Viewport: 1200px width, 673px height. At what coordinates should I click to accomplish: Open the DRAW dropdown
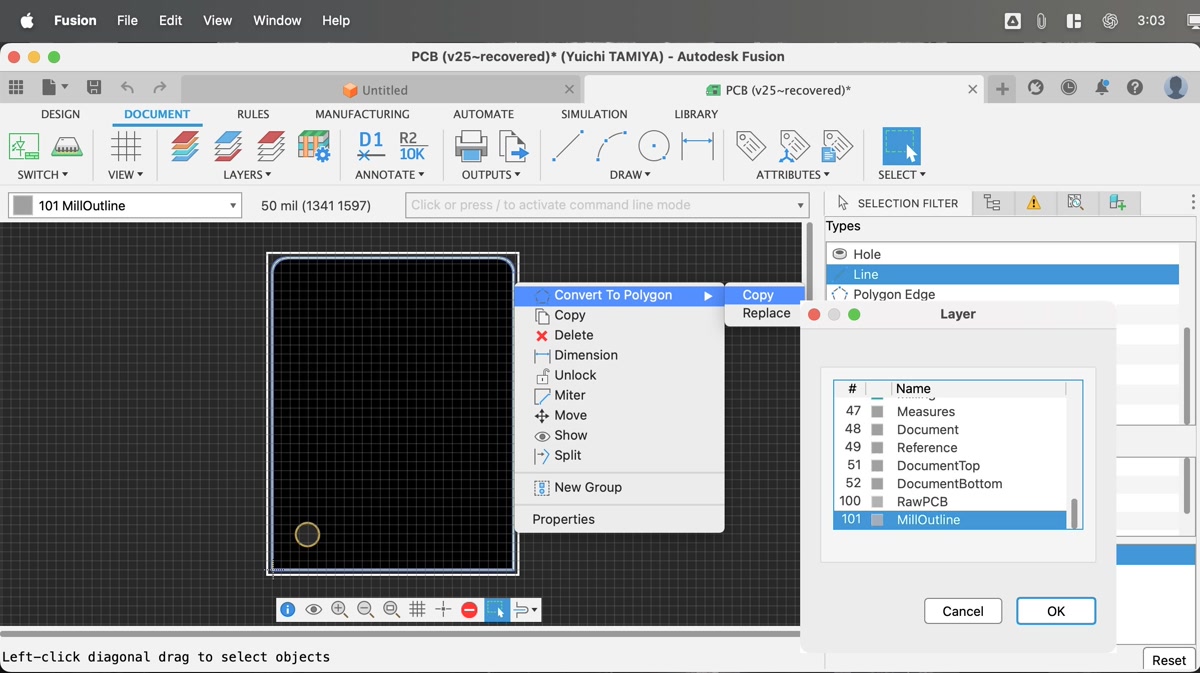631,175
